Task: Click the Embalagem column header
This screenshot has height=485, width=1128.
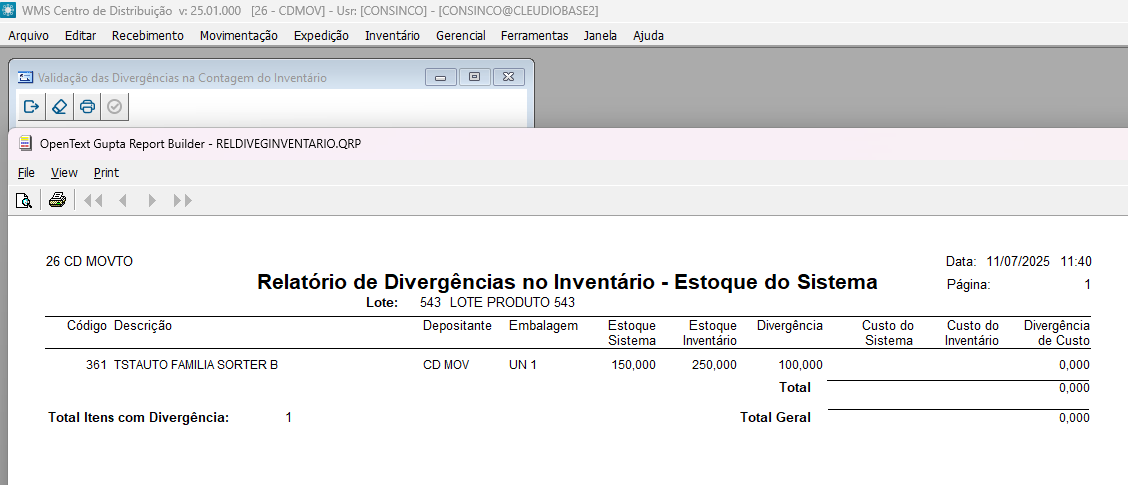Action: click(543, 326)
